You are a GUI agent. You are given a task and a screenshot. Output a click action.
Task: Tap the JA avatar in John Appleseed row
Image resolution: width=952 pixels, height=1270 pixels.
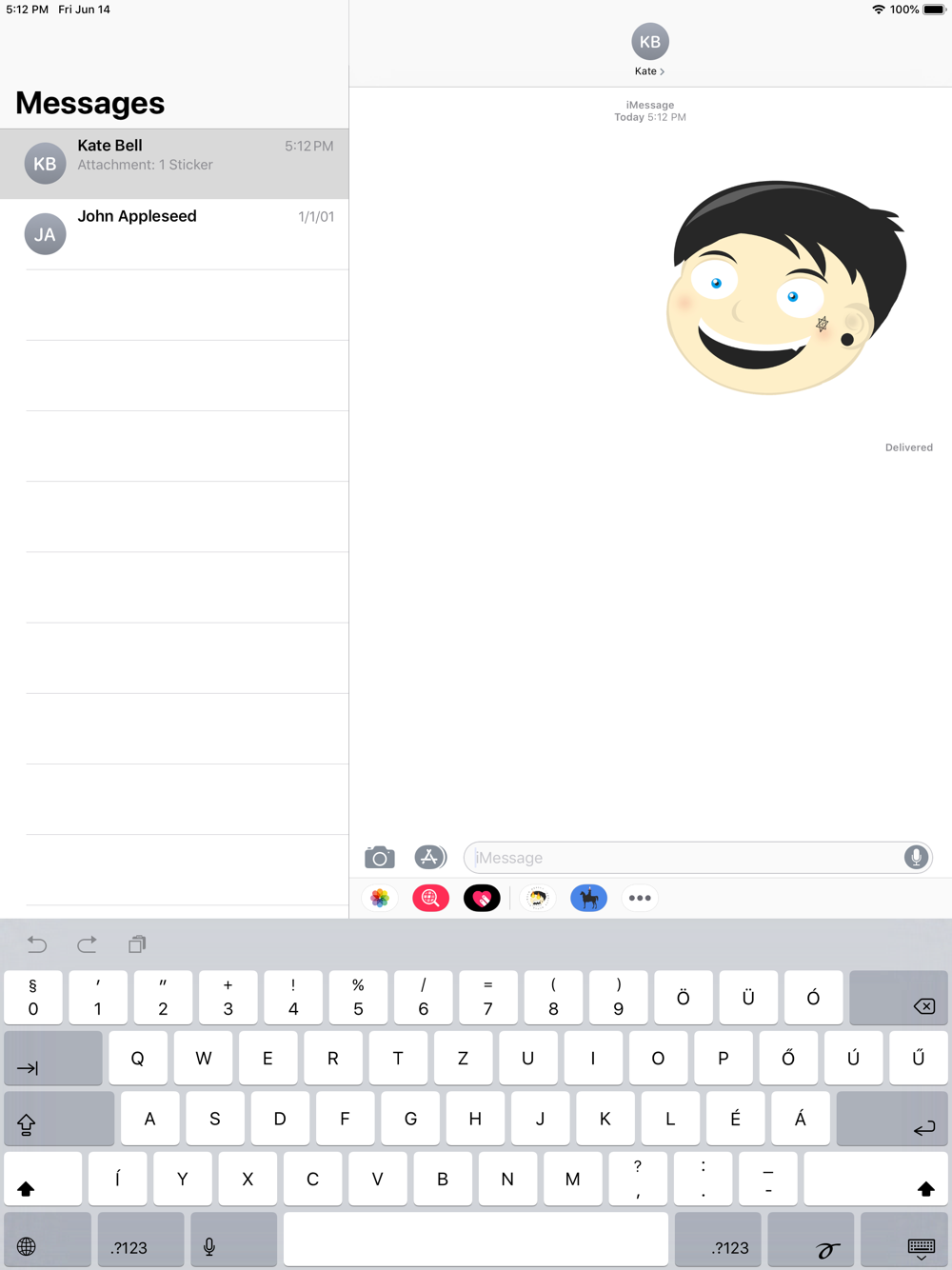pyautogui.click(x=45, y=234)
